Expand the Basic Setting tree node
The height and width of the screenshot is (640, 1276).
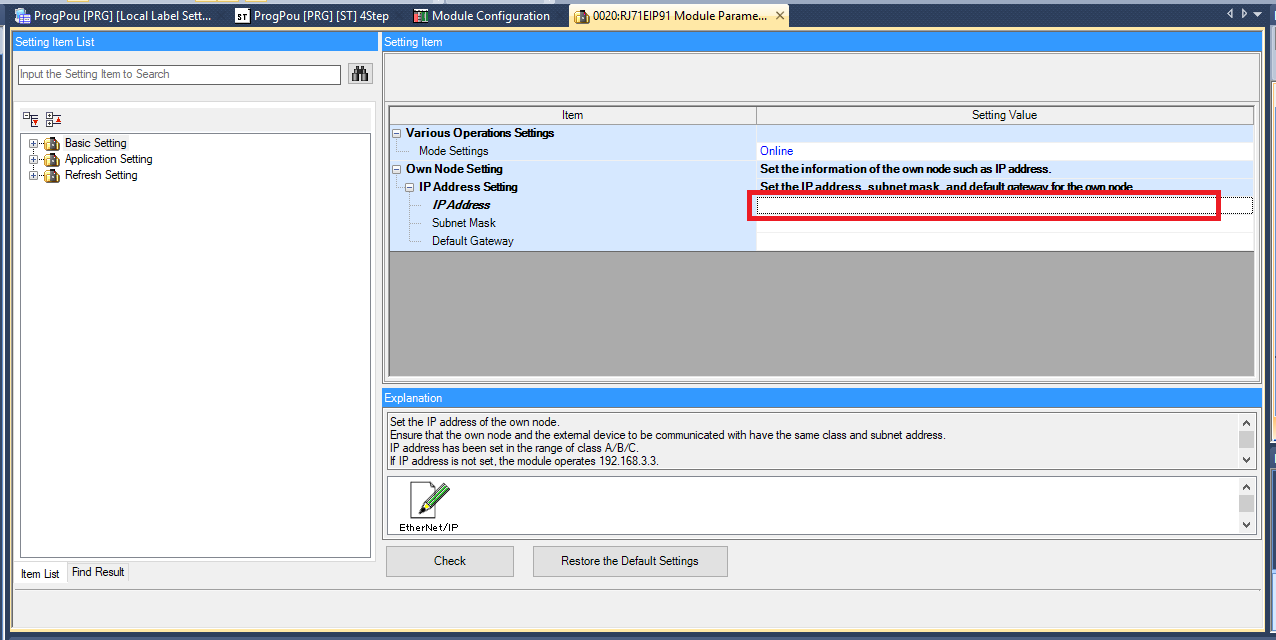click(x=34, y=144)
